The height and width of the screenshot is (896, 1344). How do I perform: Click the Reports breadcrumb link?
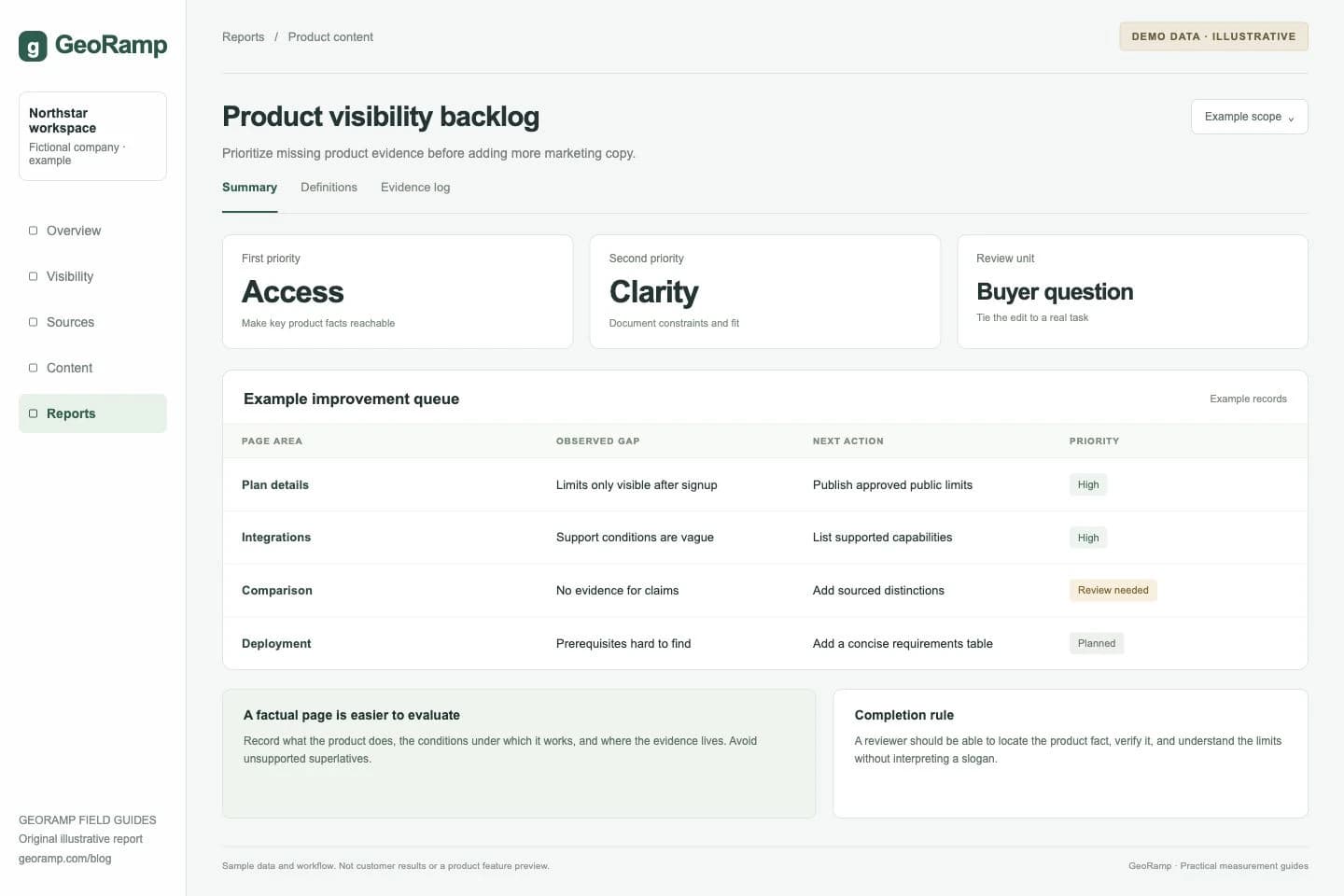pos(243,37)
